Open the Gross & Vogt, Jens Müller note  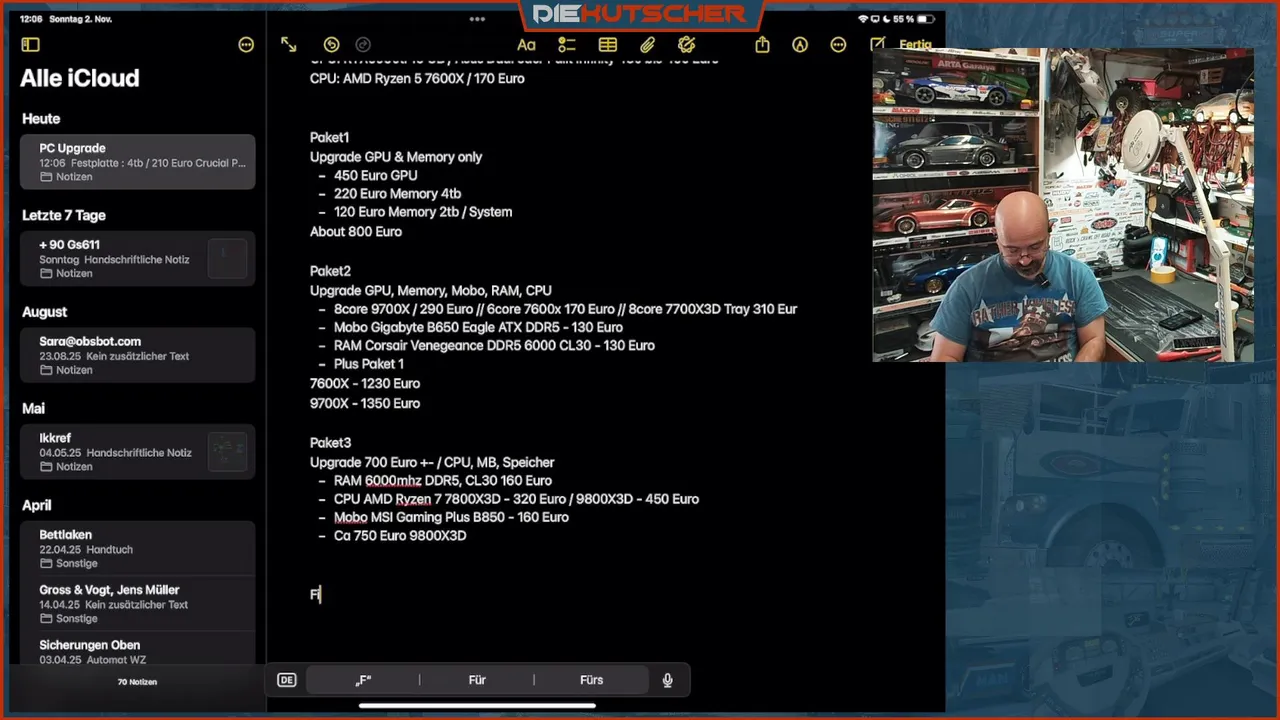tap(138, 603)
